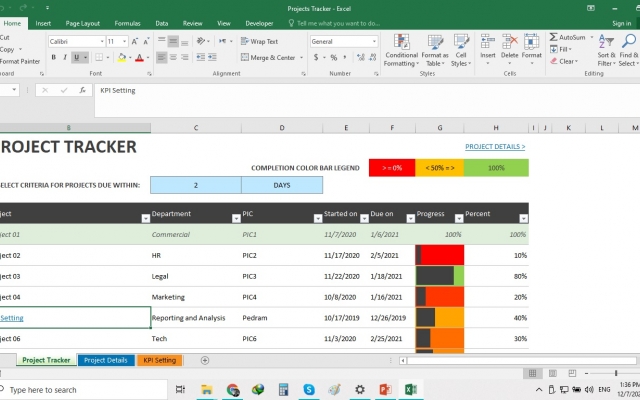Open the General number format dropdown
Screen dimensions: 640x400
pyautogui.click(x=374, y=41)
